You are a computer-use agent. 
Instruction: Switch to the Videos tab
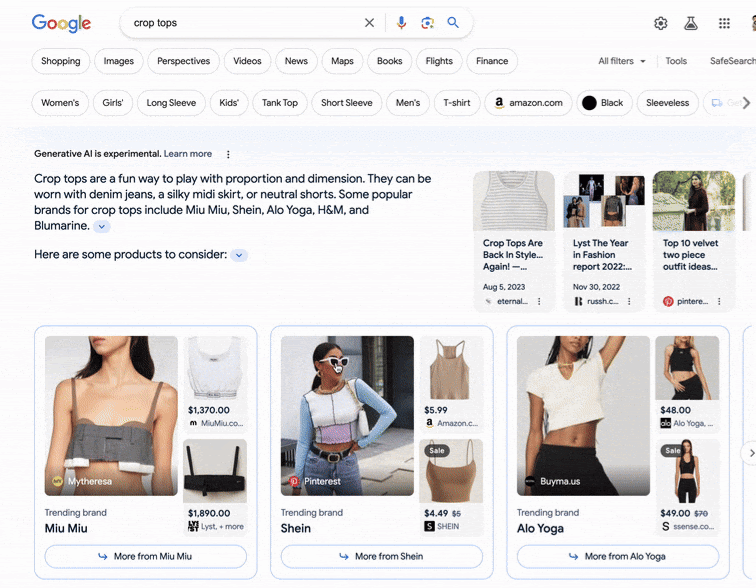point(247,61)
